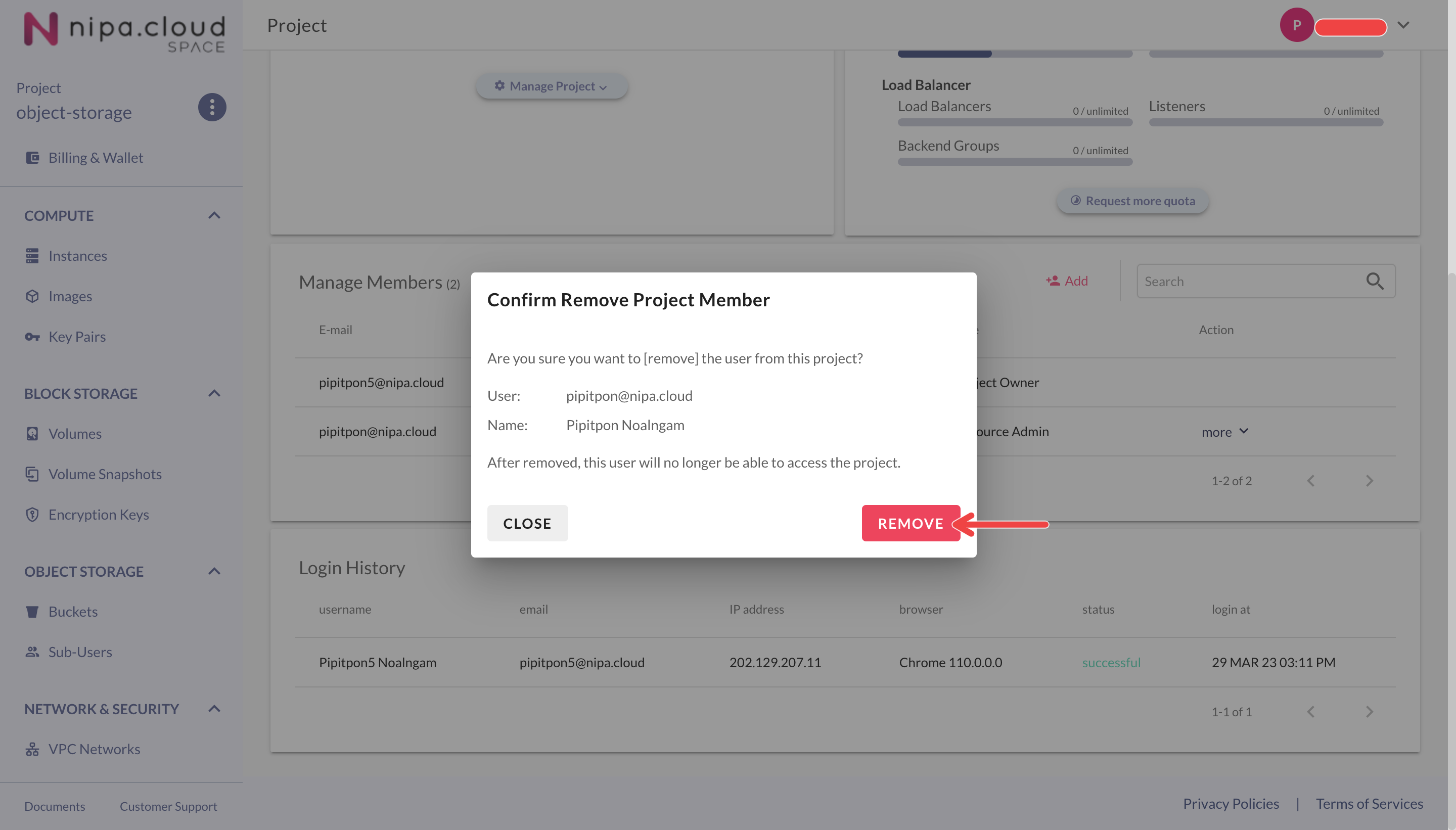
Task: Collapse the BLOCK STORAGE section
Action: pyautogui.click(x=214, y=393)
